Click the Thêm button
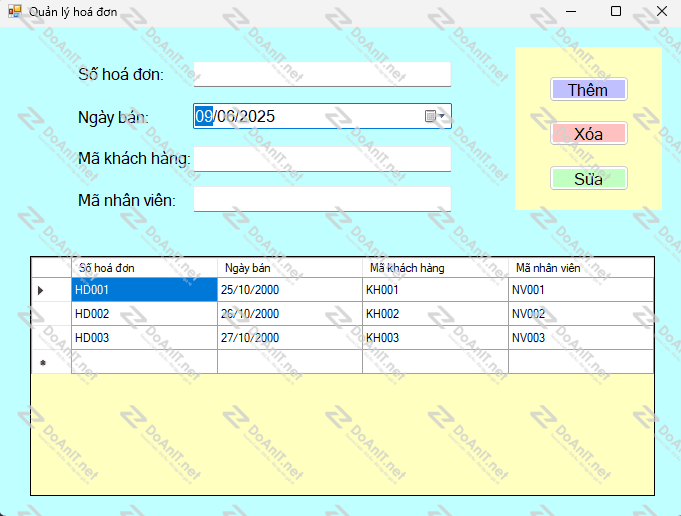The image size is (681, 516). point(588,90)
